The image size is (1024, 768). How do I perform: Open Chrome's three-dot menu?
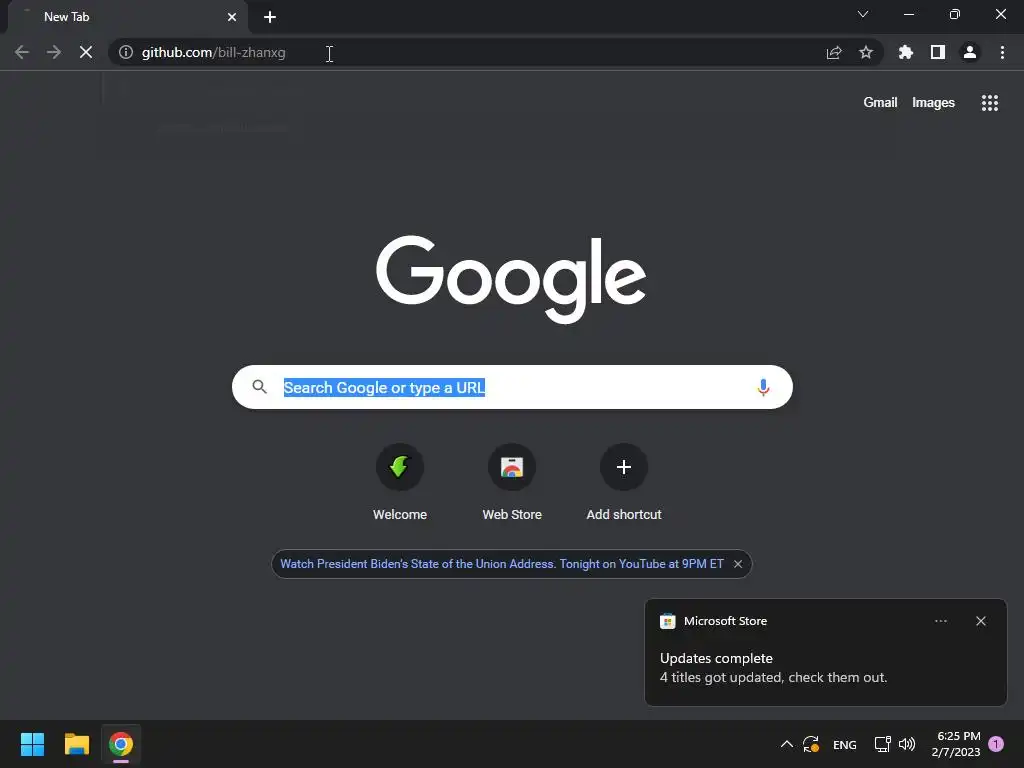click(1002, 52)
